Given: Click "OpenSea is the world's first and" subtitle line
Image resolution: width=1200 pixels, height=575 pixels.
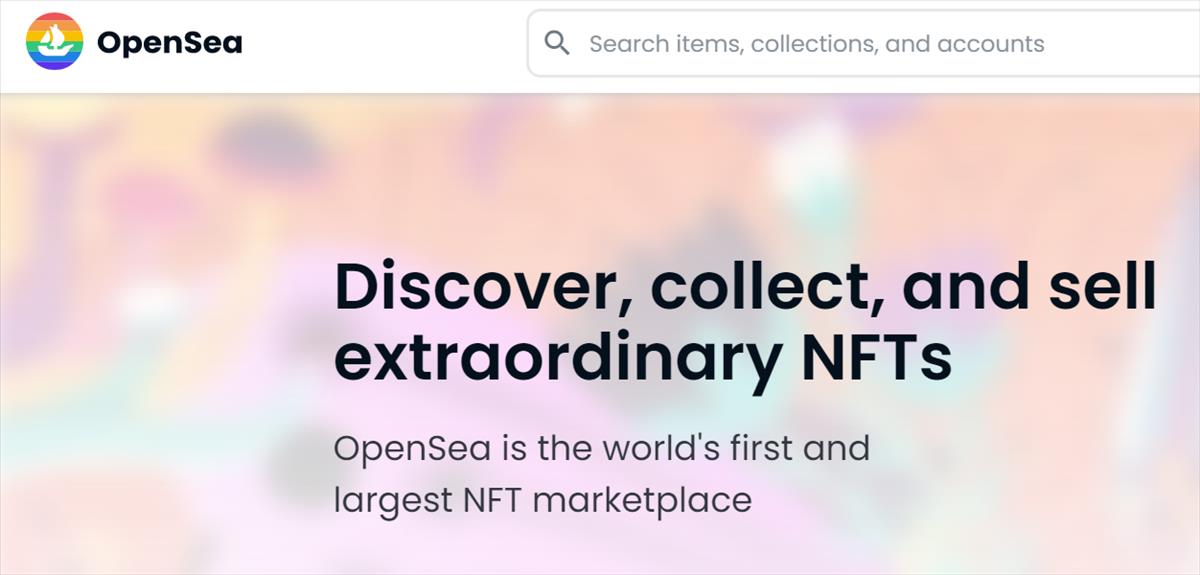Looking at the screenshot, I should pyautogui.click(x=601, y=448).
